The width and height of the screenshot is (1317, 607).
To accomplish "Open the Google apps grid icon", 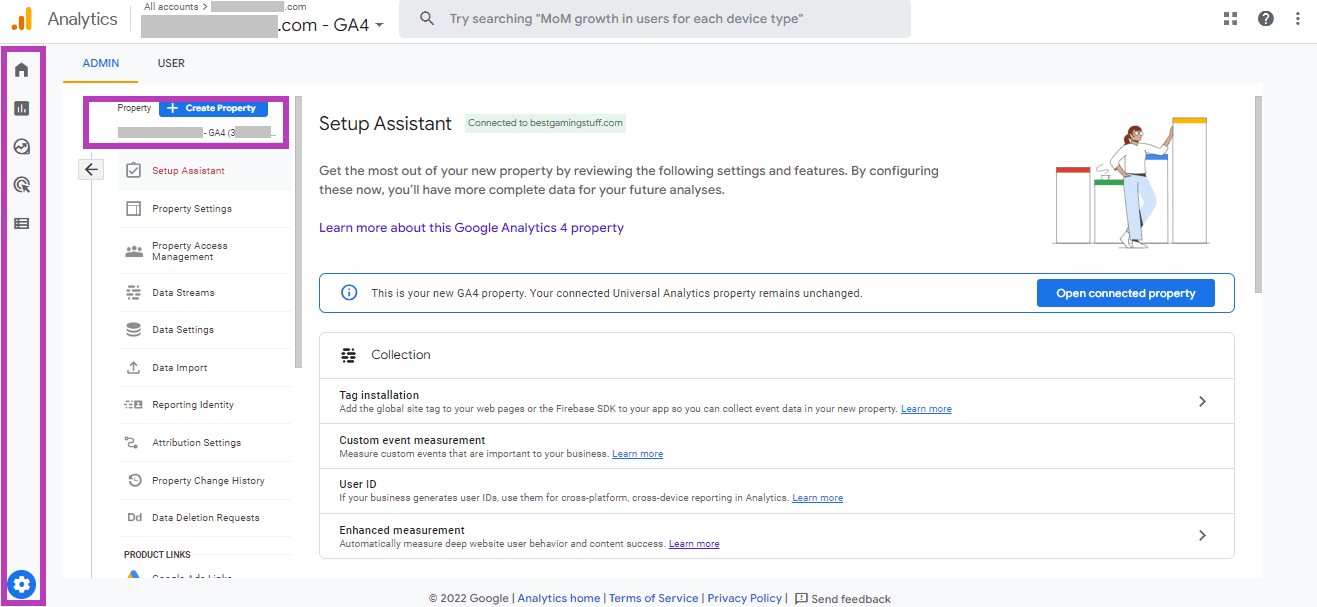I will 1230,18.
